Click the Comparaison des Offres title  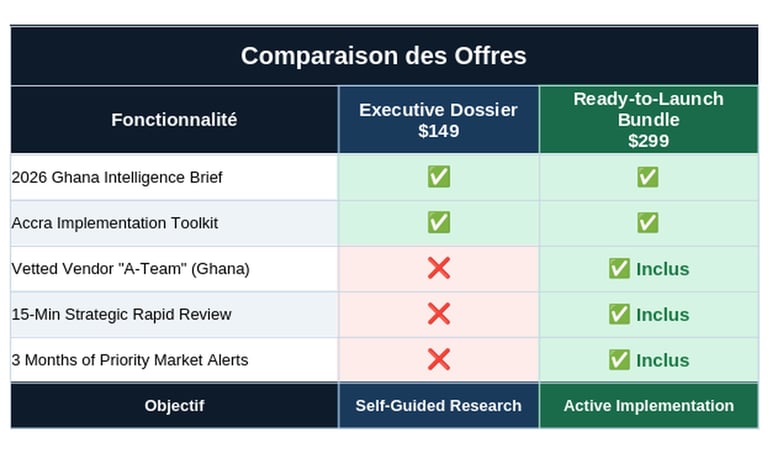(x=384, y=55)
